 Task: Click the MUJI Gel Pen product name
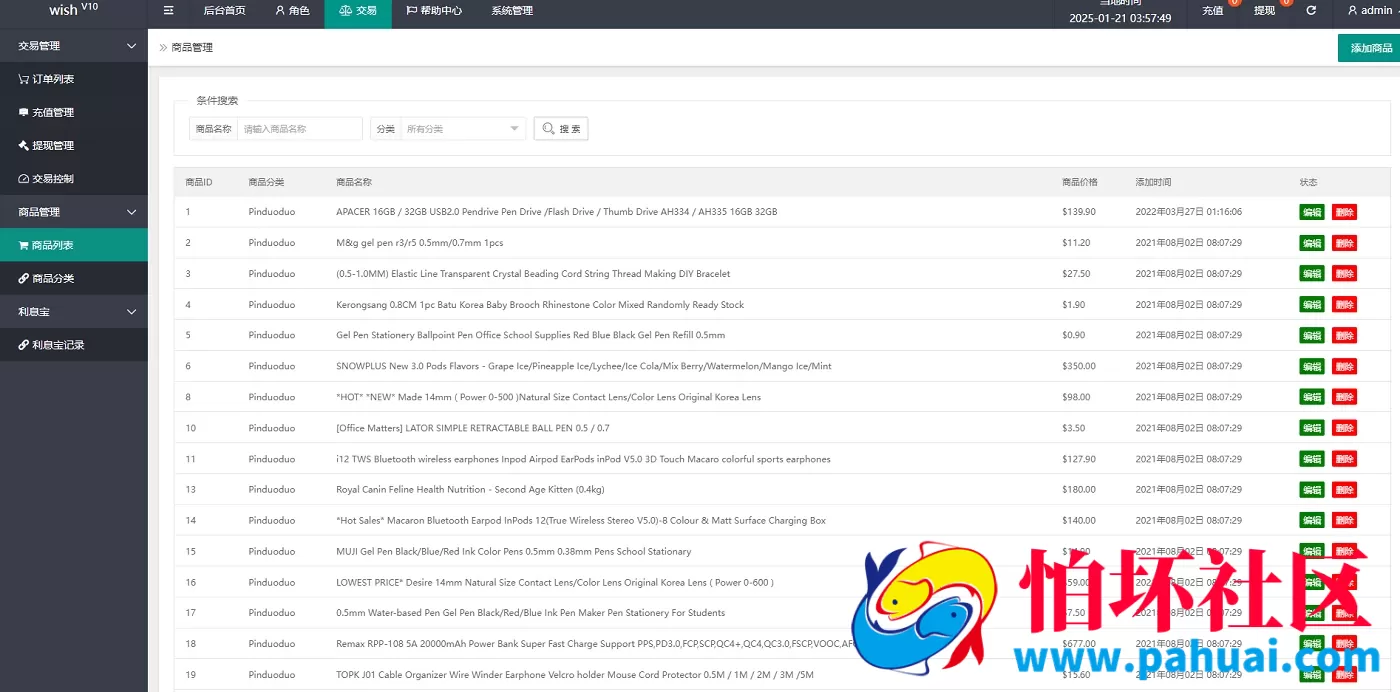pyautogui.click(x=514, y=551)
